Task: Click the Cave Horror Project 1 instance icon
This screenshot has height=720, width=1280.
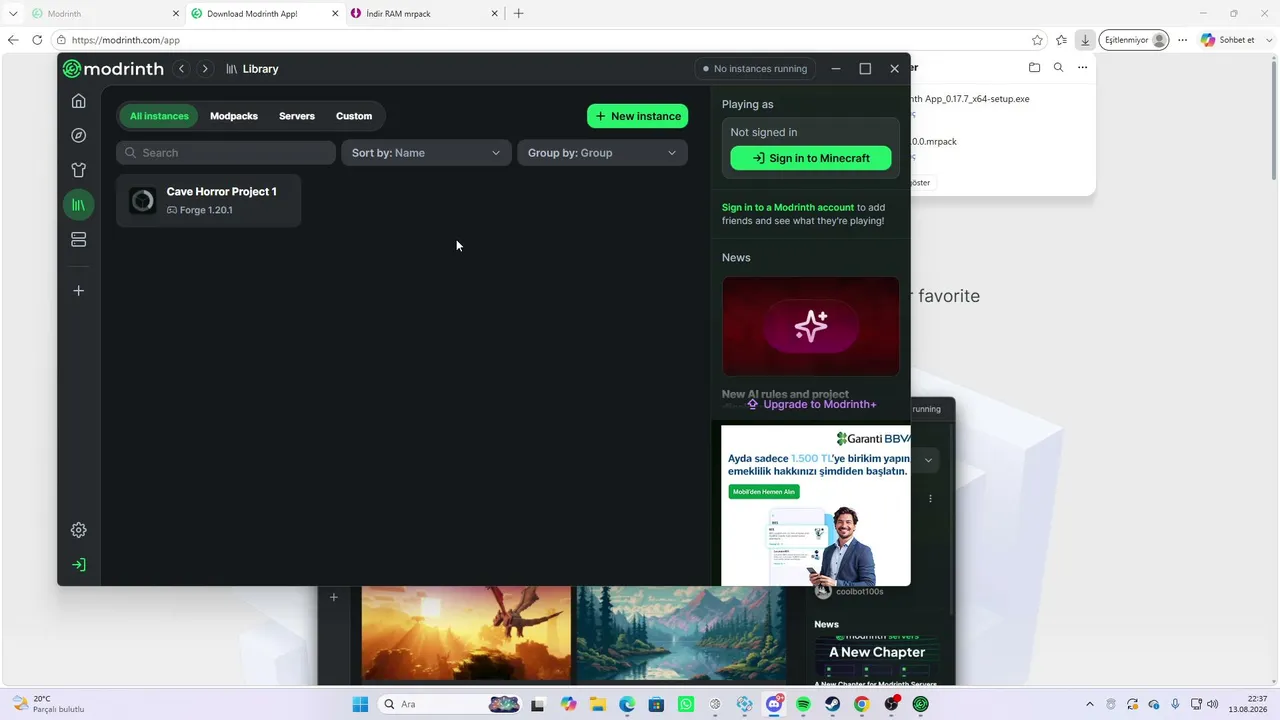Action: tap(143, 201)
